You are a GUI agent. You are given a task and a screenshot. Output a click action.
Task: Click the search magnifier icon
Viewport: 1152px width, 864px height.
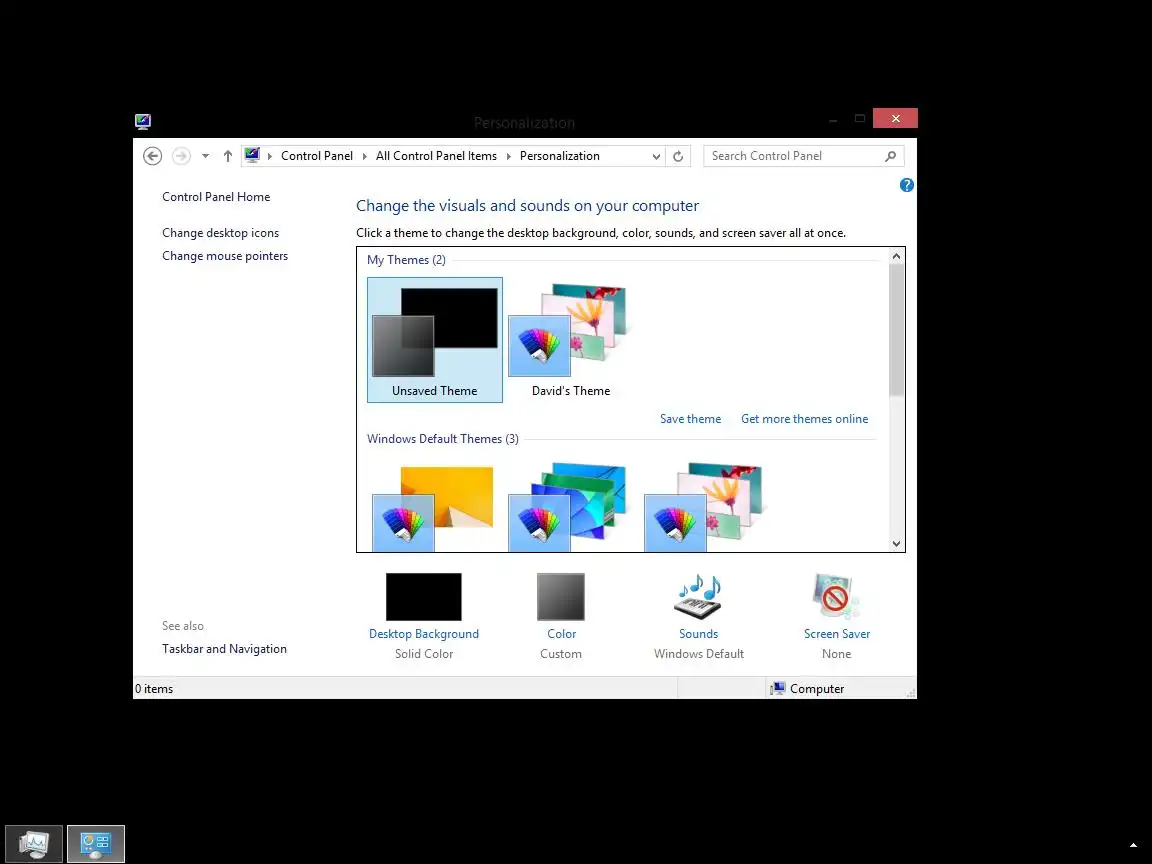click(x=890, y=156)
